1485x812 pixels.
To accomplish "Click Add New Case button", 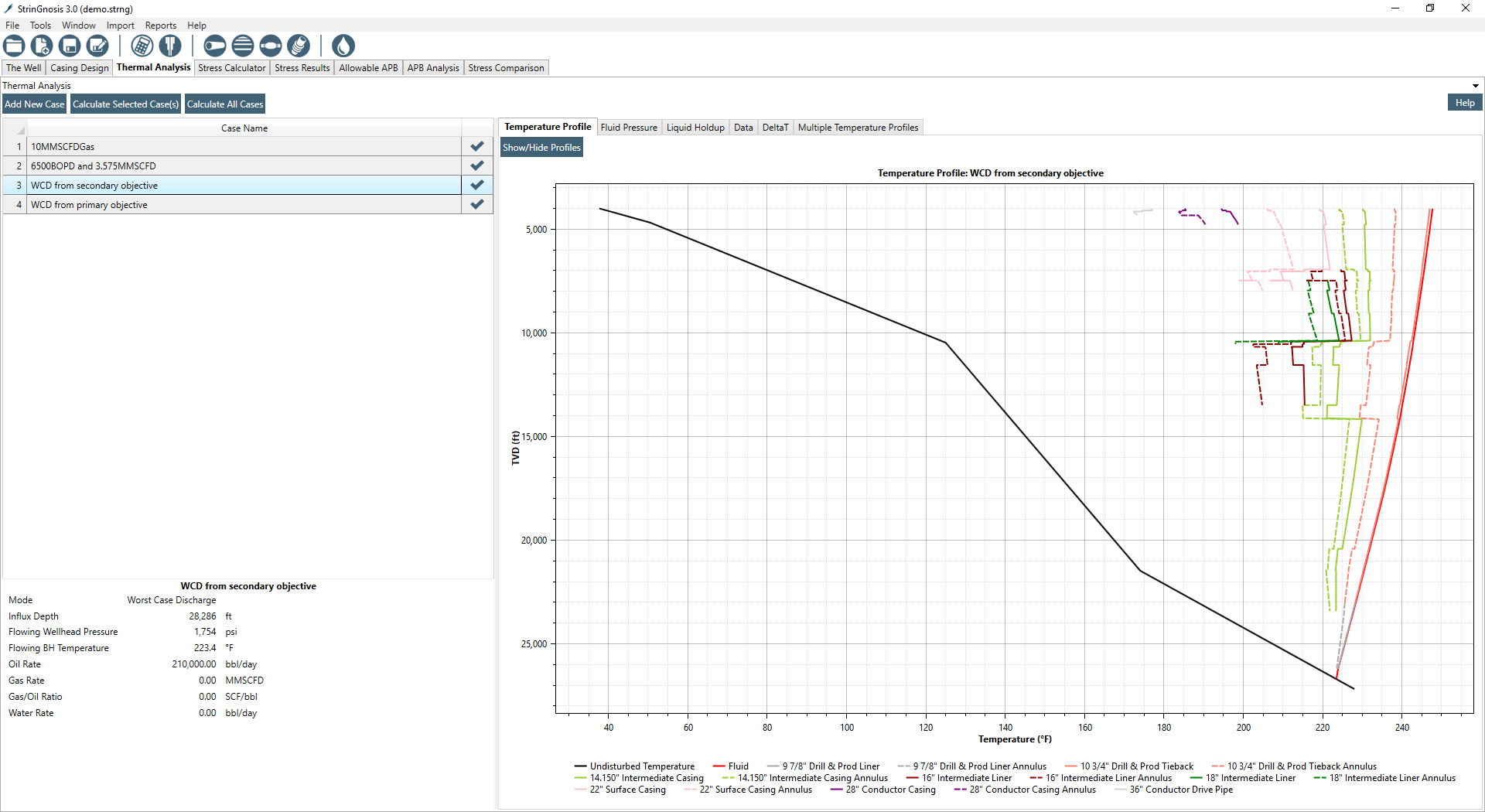I will (35, 104).
